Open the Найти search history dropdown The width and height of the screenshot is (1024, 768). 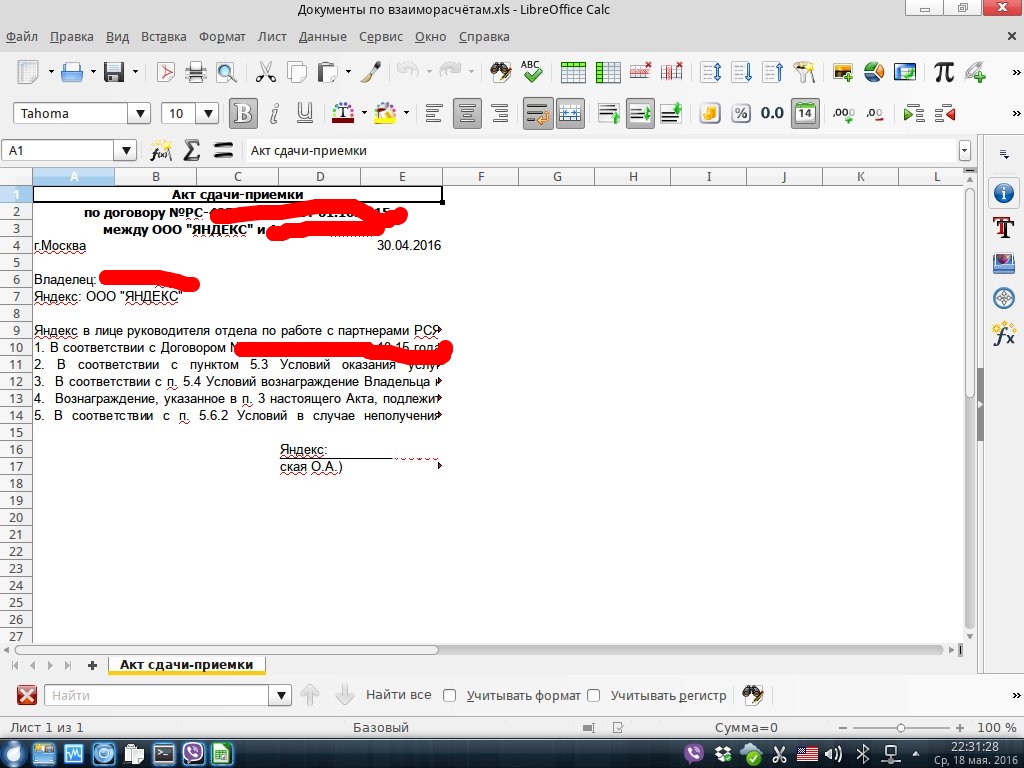pos(280,696)
